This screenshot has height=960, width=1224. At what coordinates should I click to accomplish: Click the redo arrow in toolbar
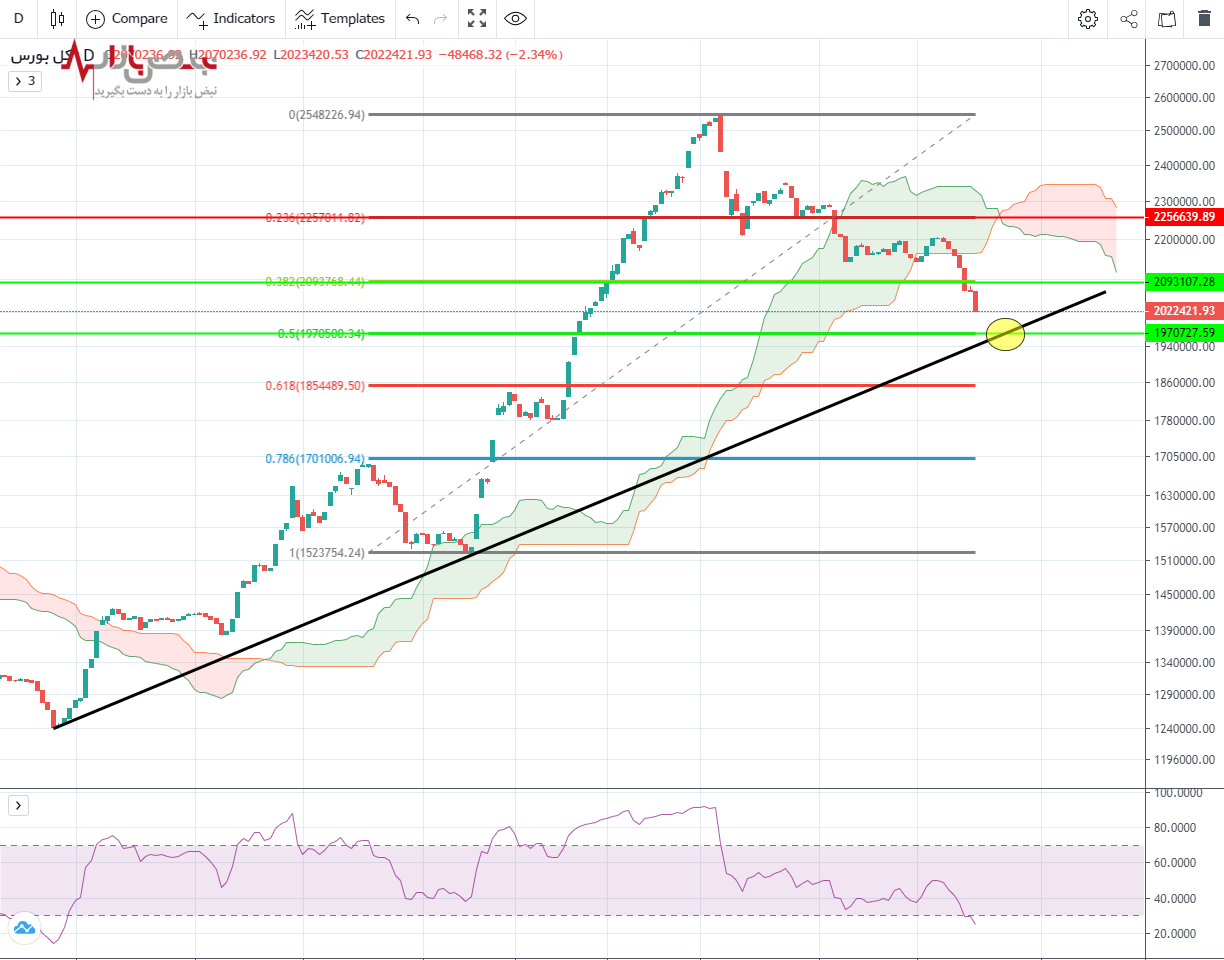click(x=441, y=18)
